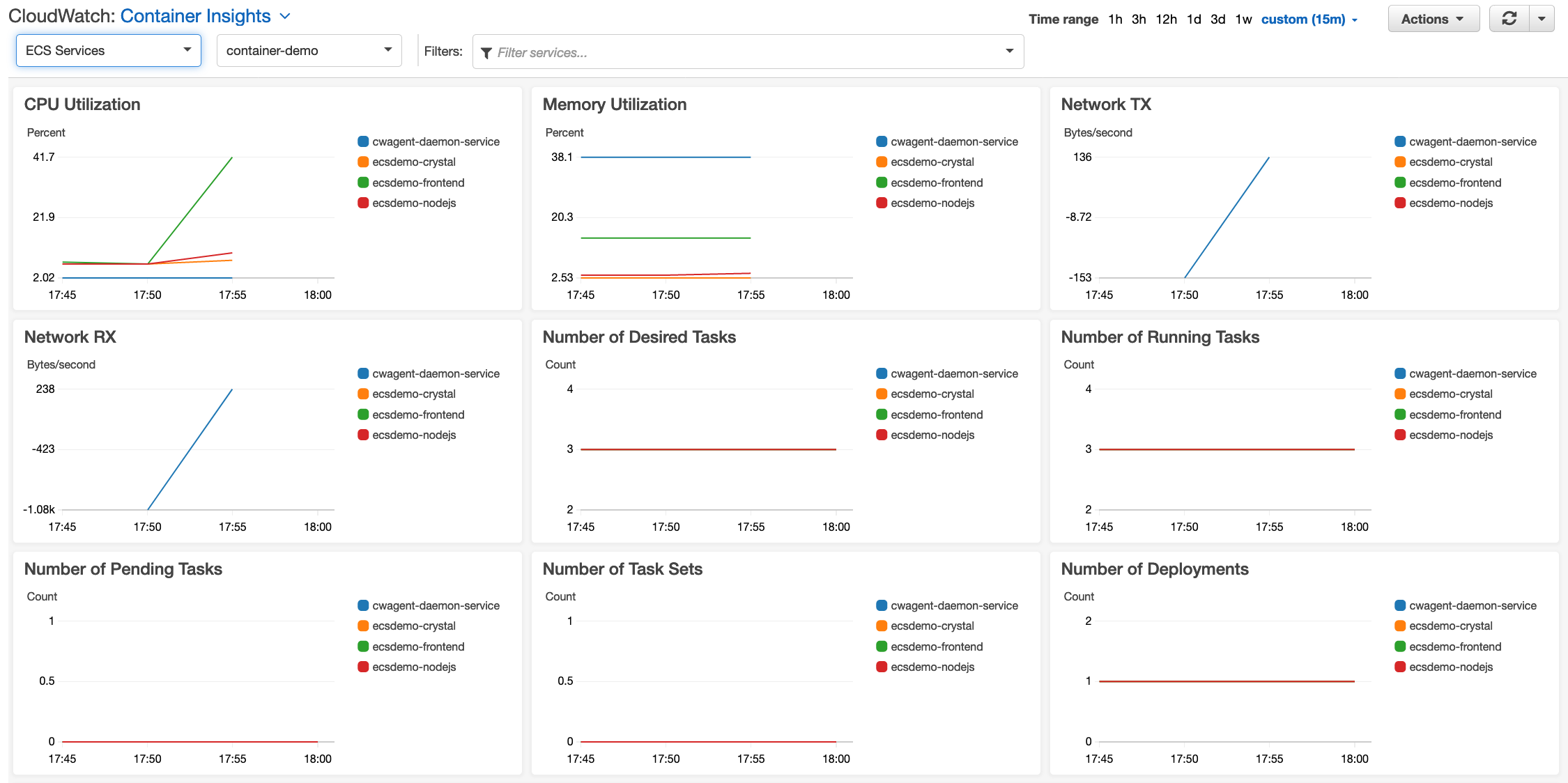Click ecsdemo-crystal label in Network RX legend
This screenshot has height=783, width=1568.
[414, 394]
